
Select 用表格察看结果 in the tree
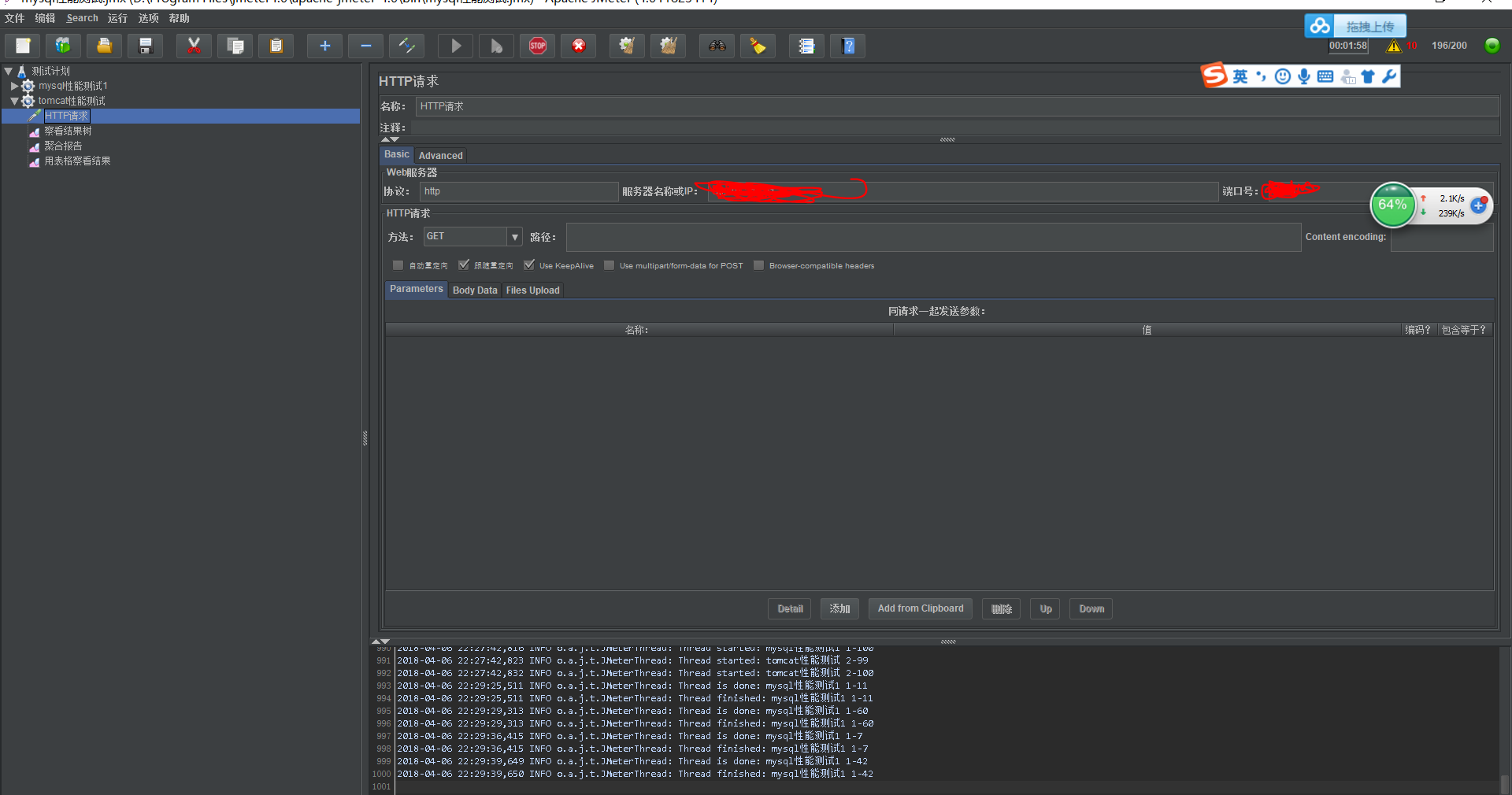coord(77,161)
